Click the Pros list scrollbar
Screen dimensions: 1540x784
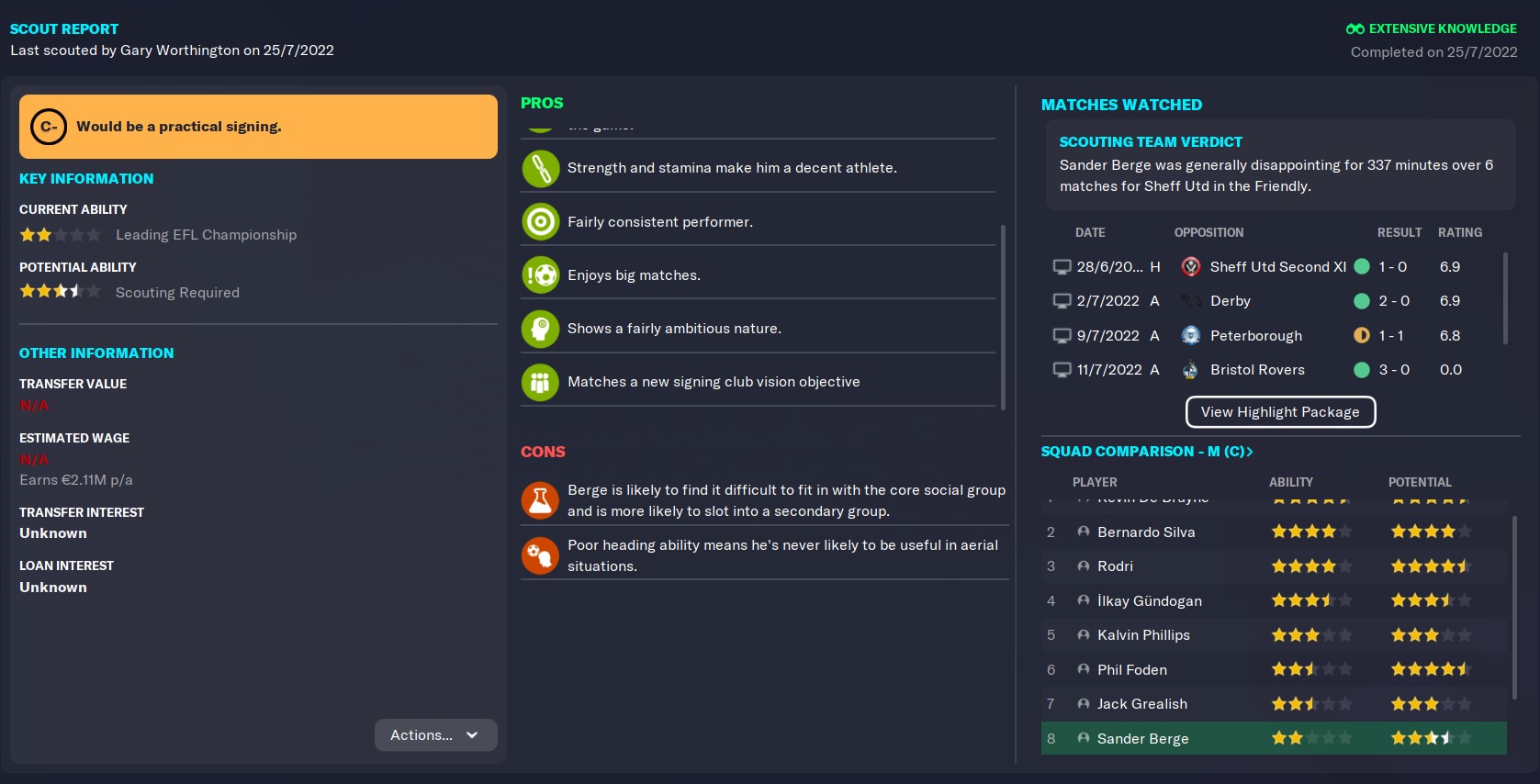coord(1003,317)
